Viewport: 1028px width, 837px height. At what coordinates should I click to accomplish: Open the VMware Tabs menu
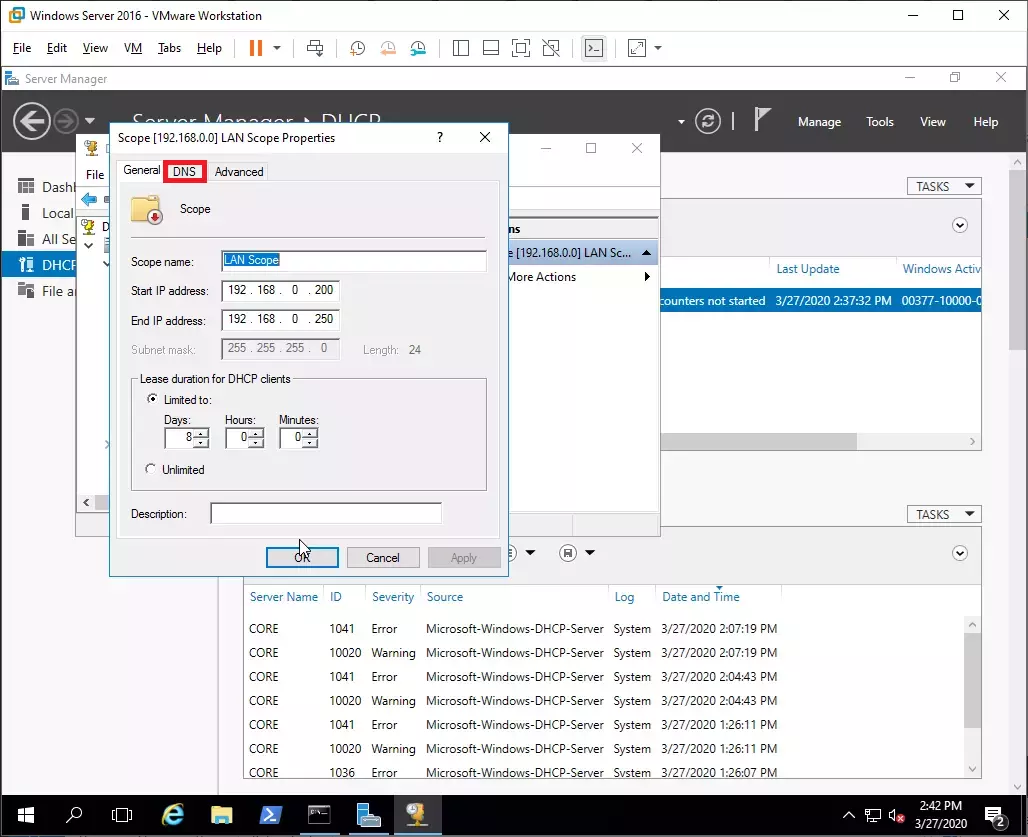click(169, 48)
